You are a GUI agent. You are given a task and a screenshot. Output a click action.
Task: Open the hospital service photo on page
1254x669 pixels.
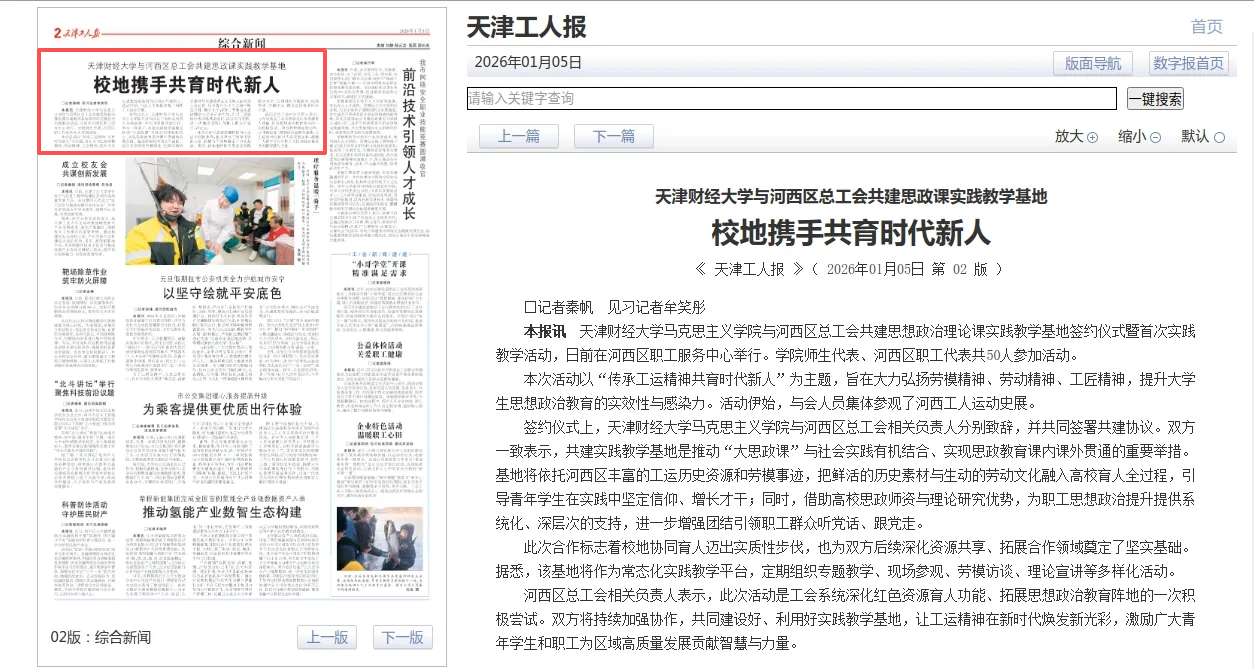point(209,211)
